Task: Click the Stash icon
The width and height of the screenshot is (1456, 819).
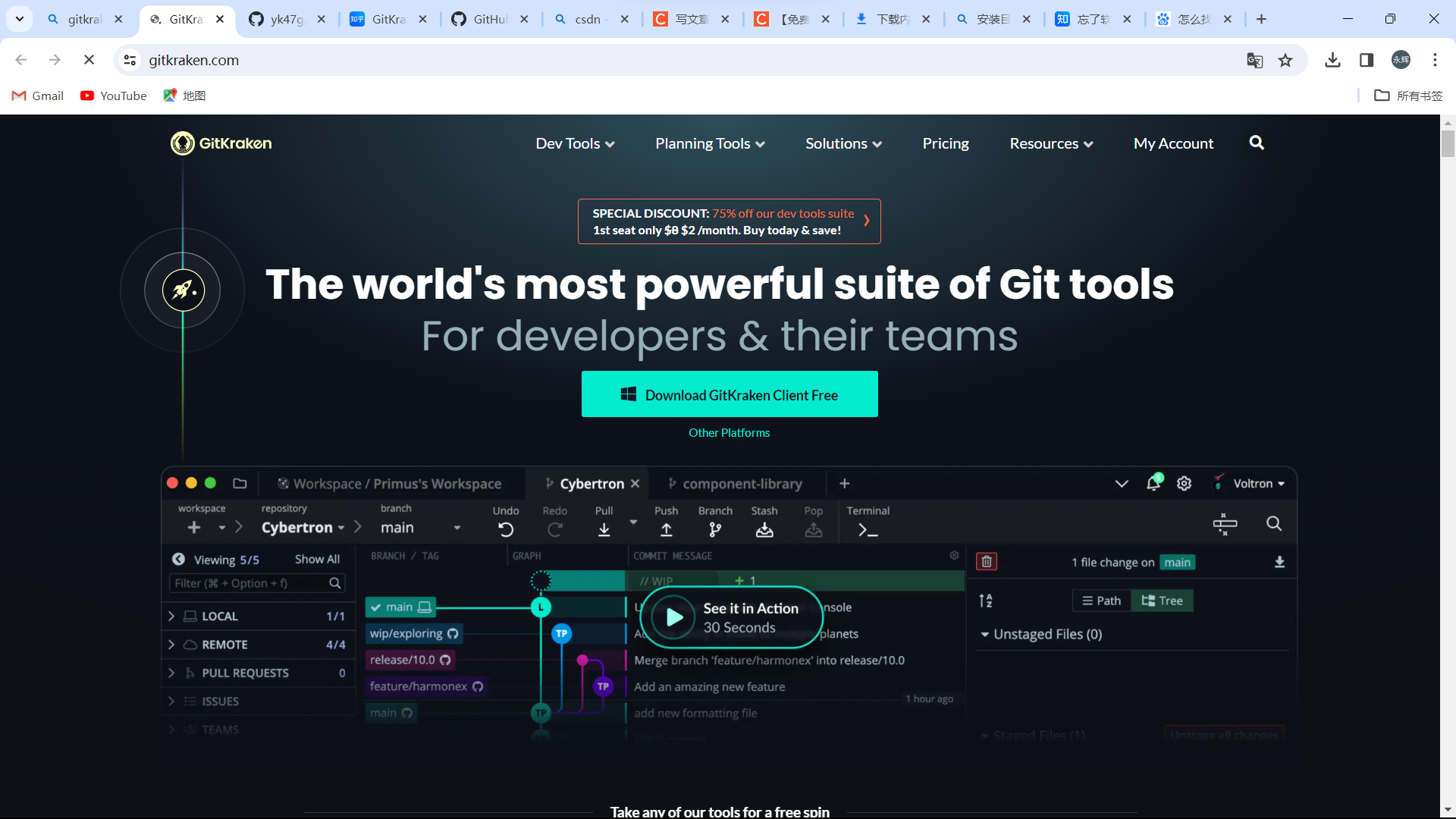Action: coord(764,529)
